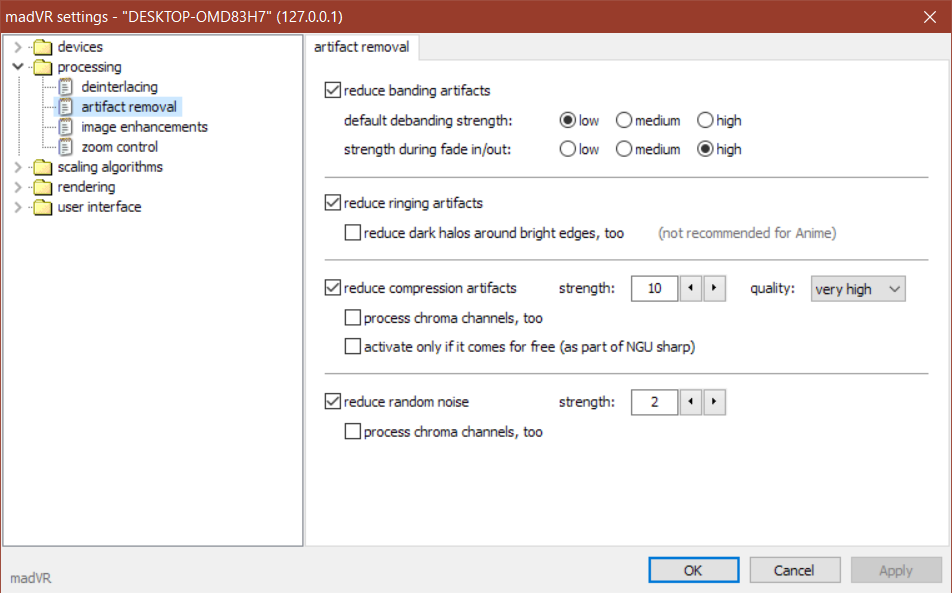Select artifact removal in the tree

(x=129, y=107)
